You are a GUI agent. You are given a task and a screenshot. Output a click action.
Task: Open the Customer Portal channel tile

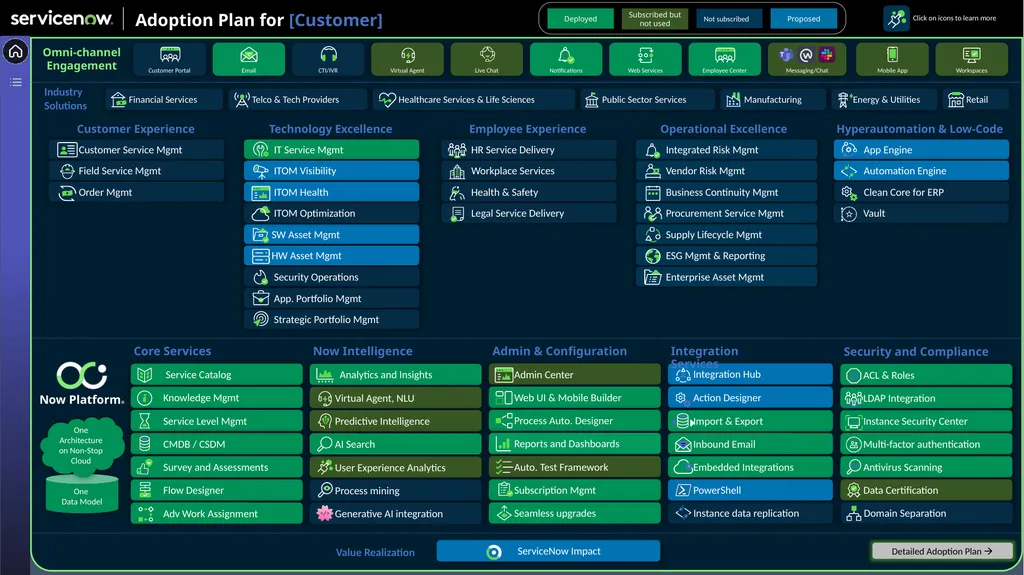pyautogui.click(x=170, y=59)
